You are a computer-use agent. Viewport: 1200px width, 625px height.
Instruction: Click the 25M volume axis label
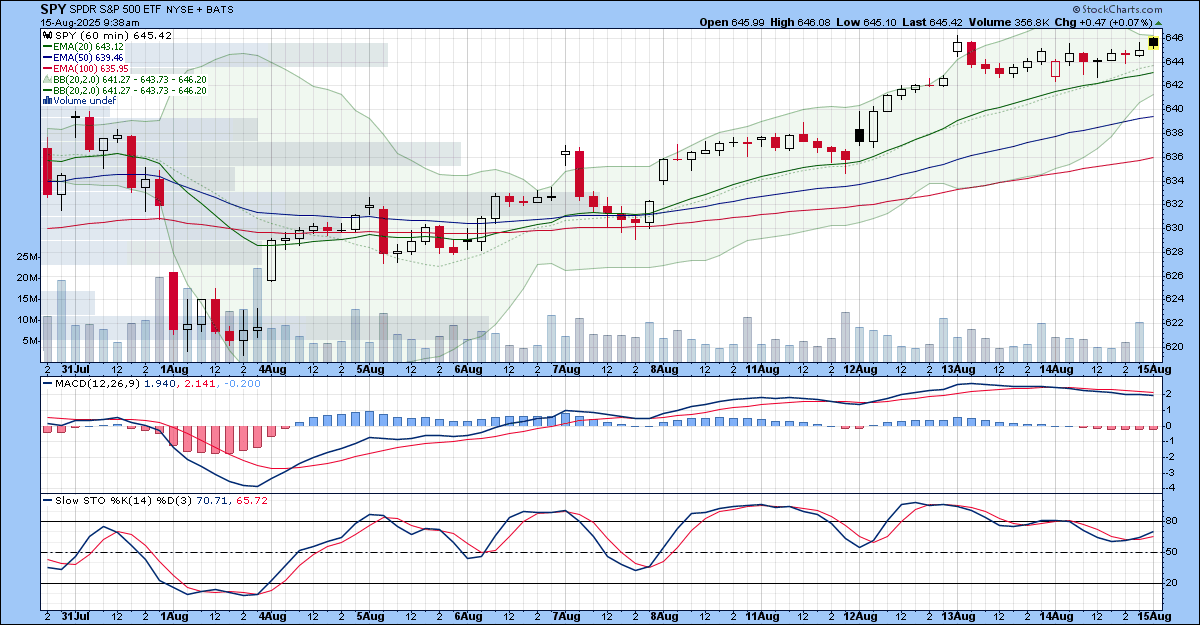tap(29, 257)
